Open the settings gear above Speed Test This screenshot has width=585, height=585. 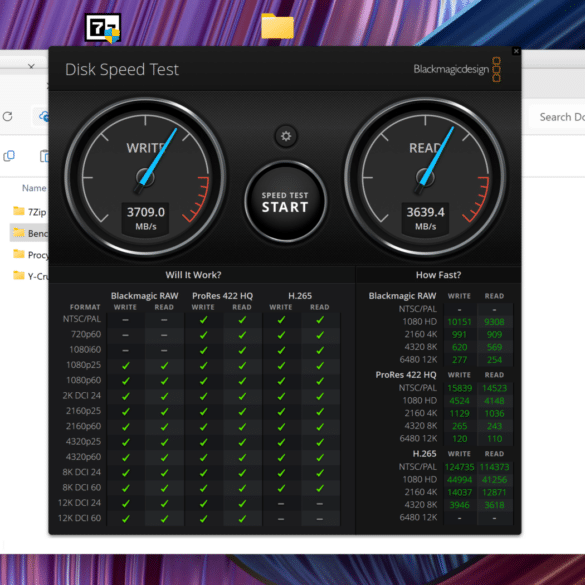point(286,136)
